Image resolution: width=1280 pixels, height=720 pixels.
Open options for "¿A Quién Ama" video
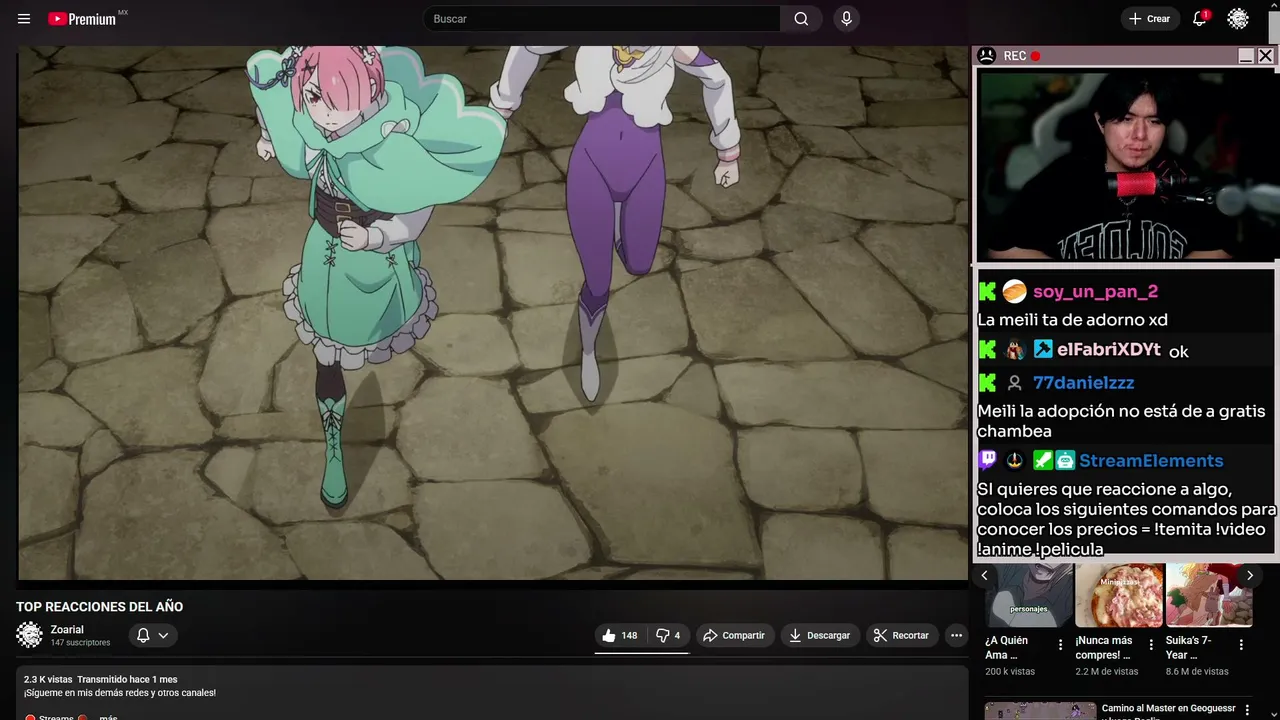pyautogui.click(x=1061, y=645)
